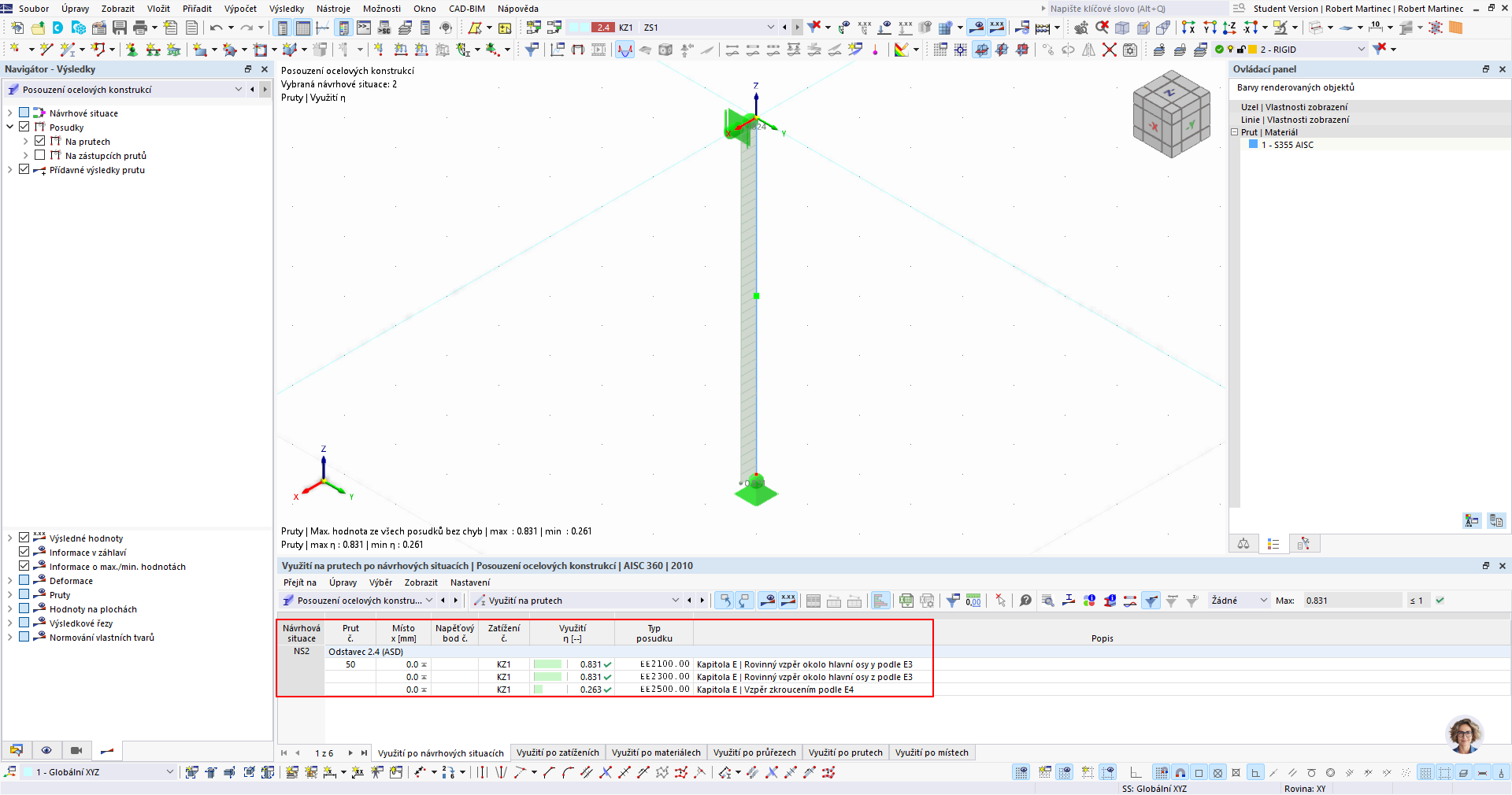
Task: Open Nastavení in the results table menu
Action: [x=470, y=582]
